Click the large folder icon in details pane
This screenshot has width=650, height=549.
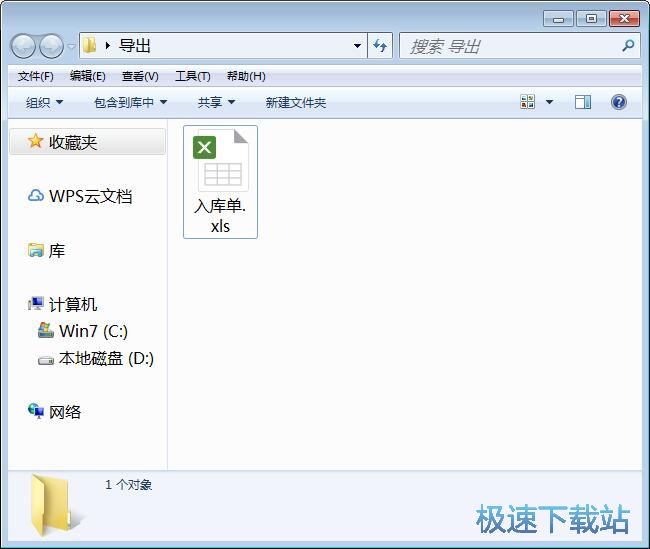point(54,505)
